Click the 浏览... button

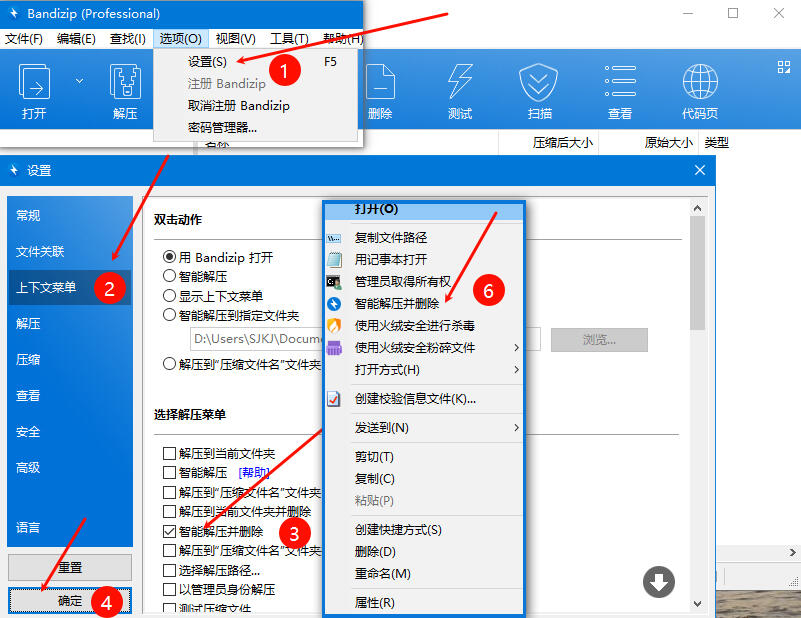tap(599, 340)
